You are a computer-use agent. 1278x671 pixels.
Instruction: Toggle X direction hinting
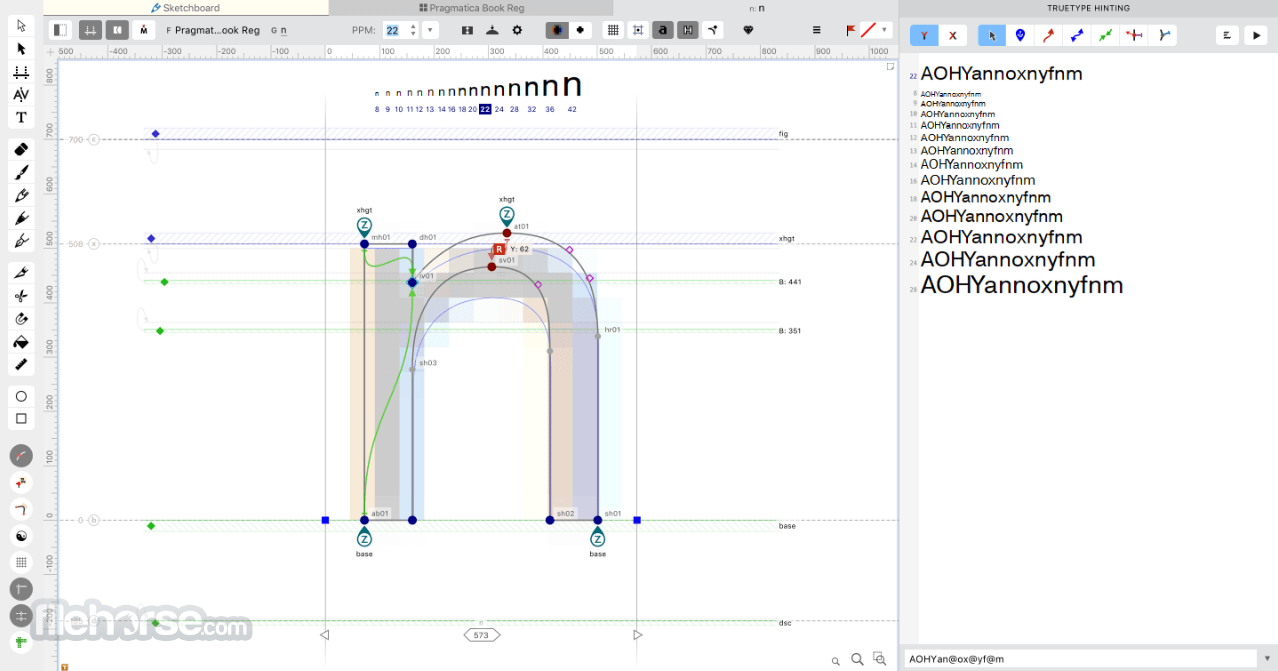pyautogui.click(x=952, y=35)
